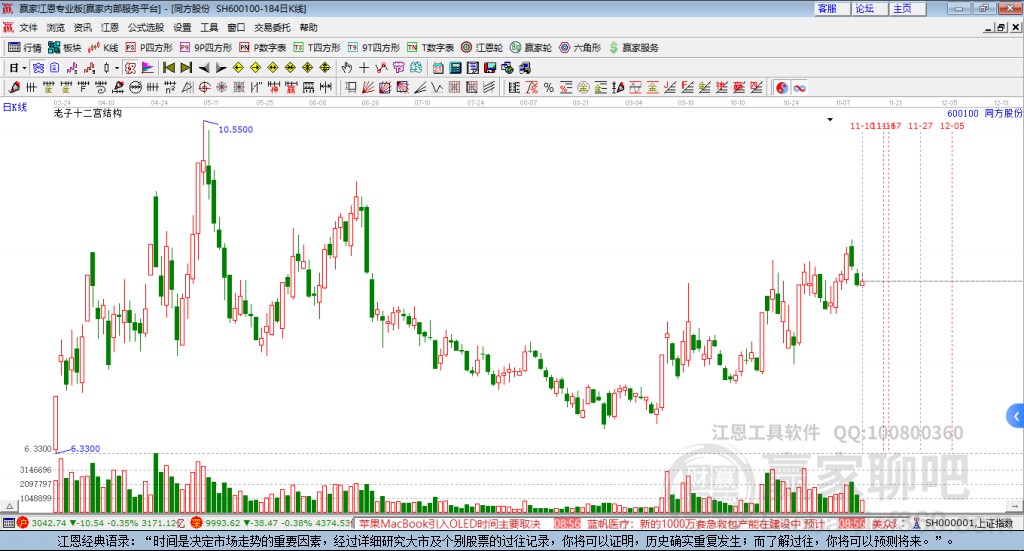Click the 11-27 date marker
Image resolution: width=1024 pixels, height=551 pixels.
920,126
